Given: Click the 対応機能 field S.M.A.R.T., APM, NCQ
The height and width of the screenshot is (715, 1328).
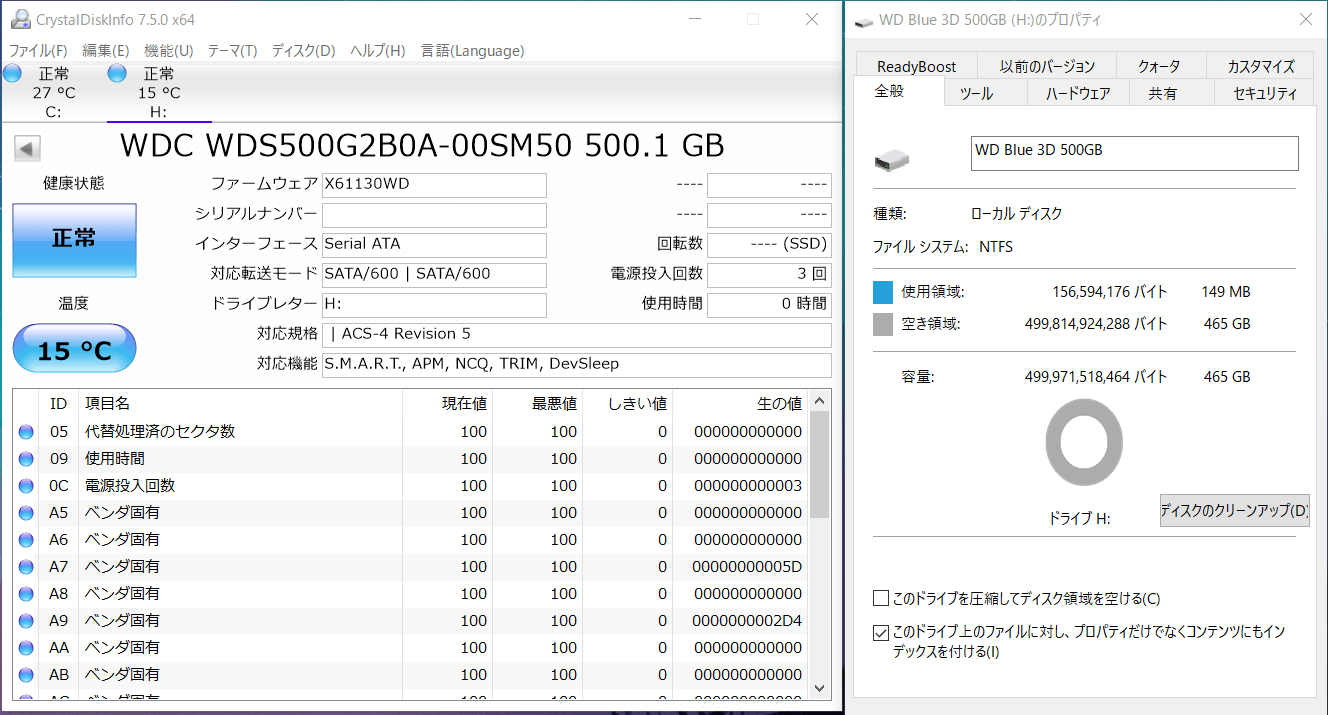Looking at the screenshot, I should click(x=577, y=365).
